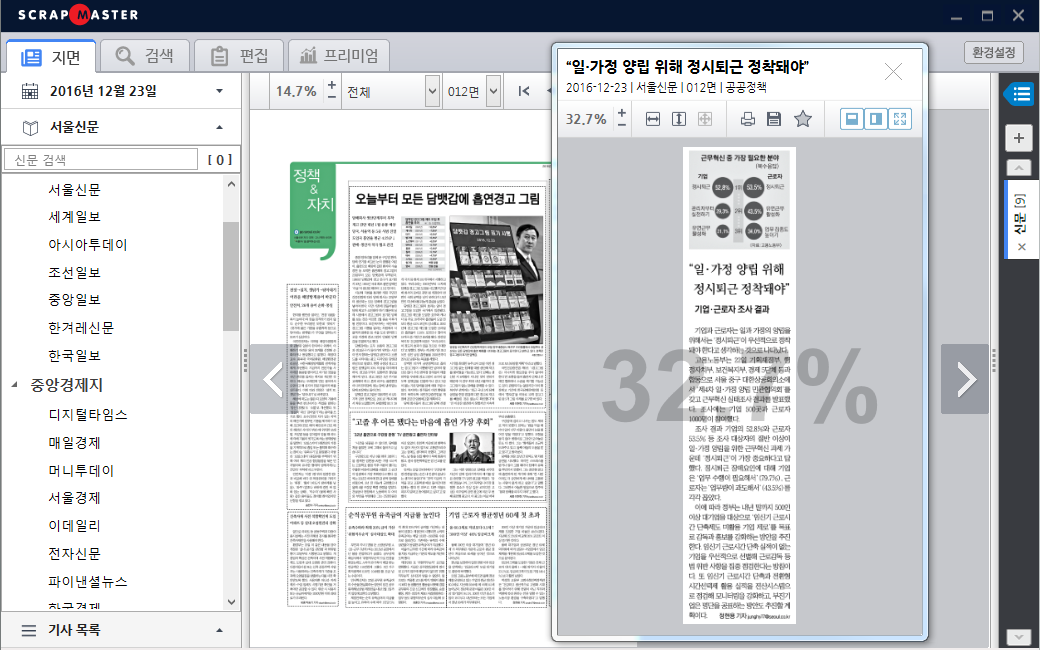Save the article with the floppy disk icon
Image resolution: width=1040 pixels, height=650 pixels.
point(774,119)
